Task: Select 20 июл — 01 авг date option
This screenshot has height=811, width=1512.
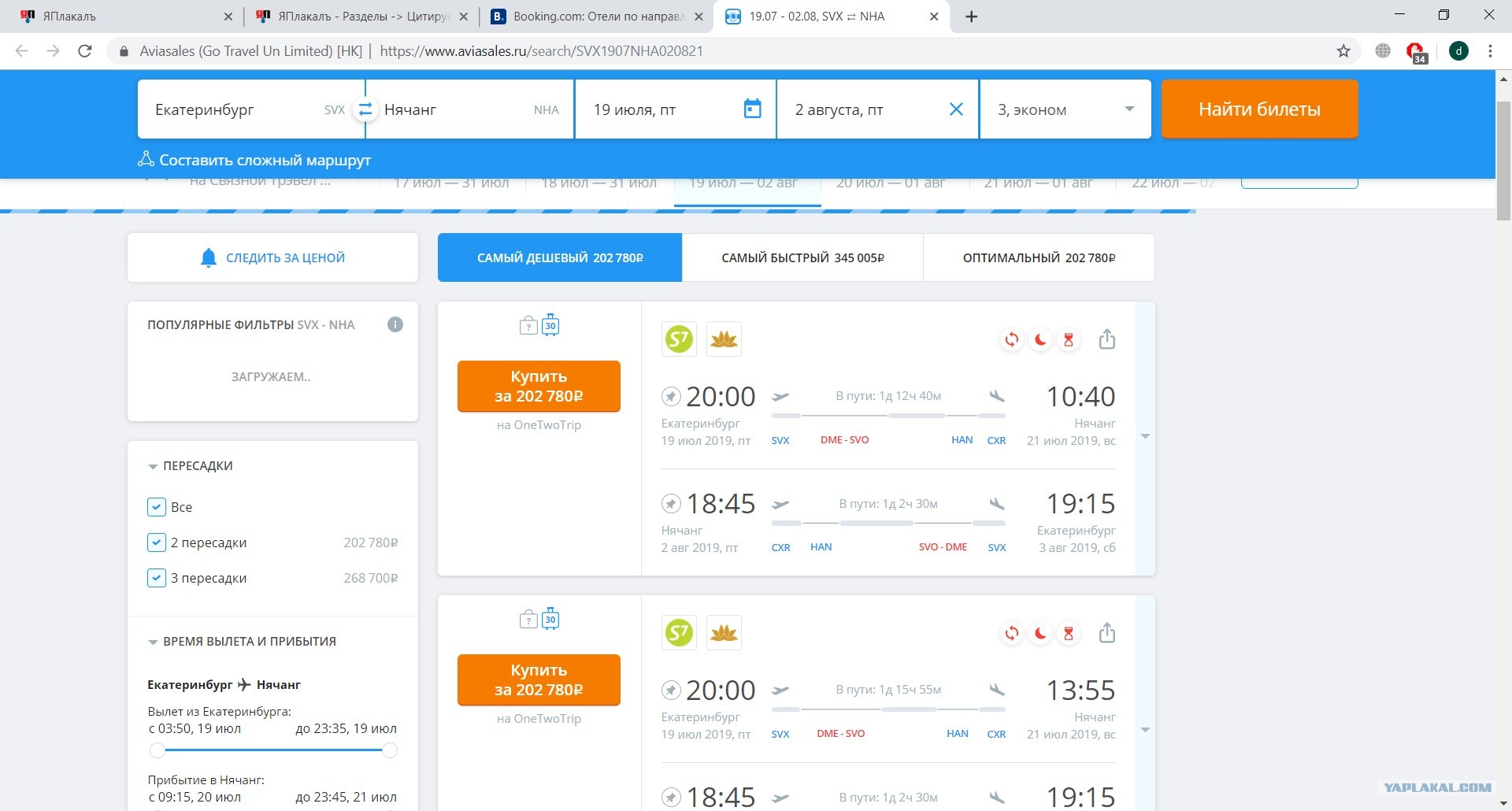Action: (890, 183)
